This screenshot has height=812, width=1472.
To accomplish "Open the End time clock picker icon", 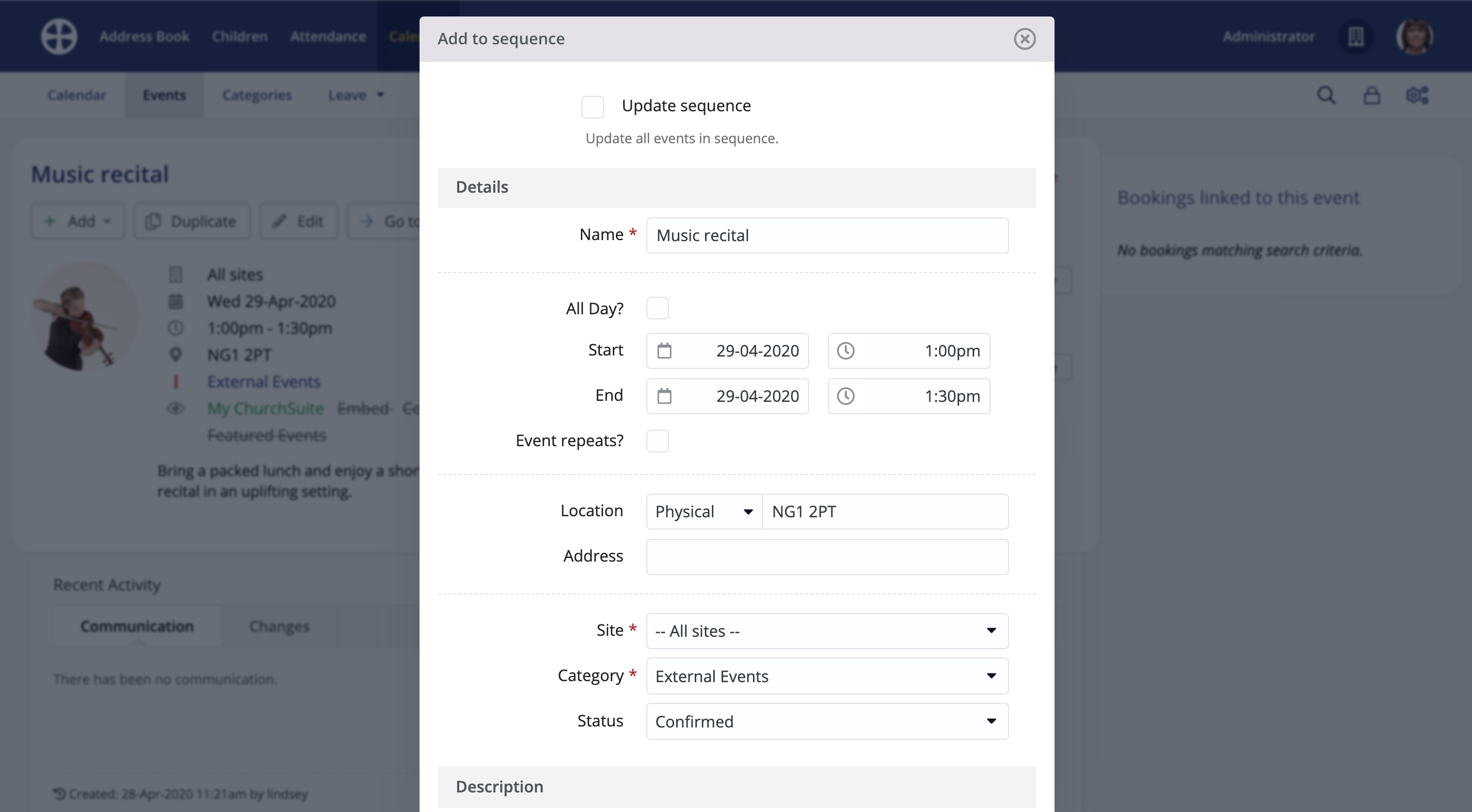I will 847,396.
